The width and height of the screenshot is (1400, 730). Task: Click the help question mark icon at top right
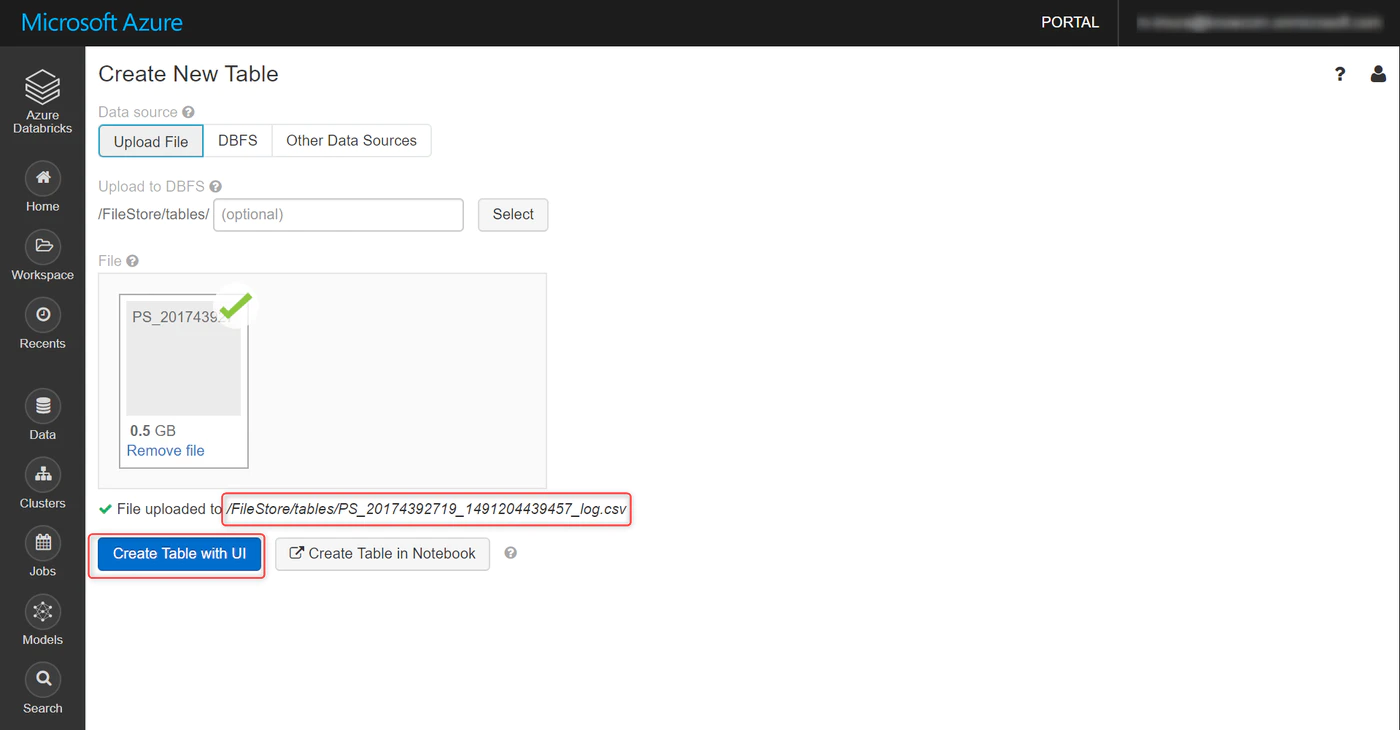(x=1340, y=74)
